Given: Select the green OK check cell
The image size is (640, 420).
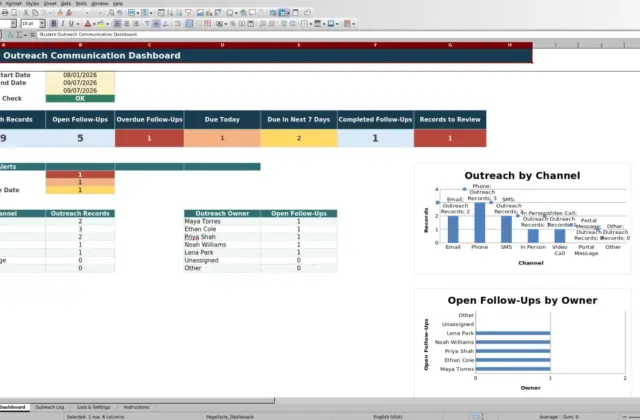Looking at the screenshot, I should coord(80,98).
